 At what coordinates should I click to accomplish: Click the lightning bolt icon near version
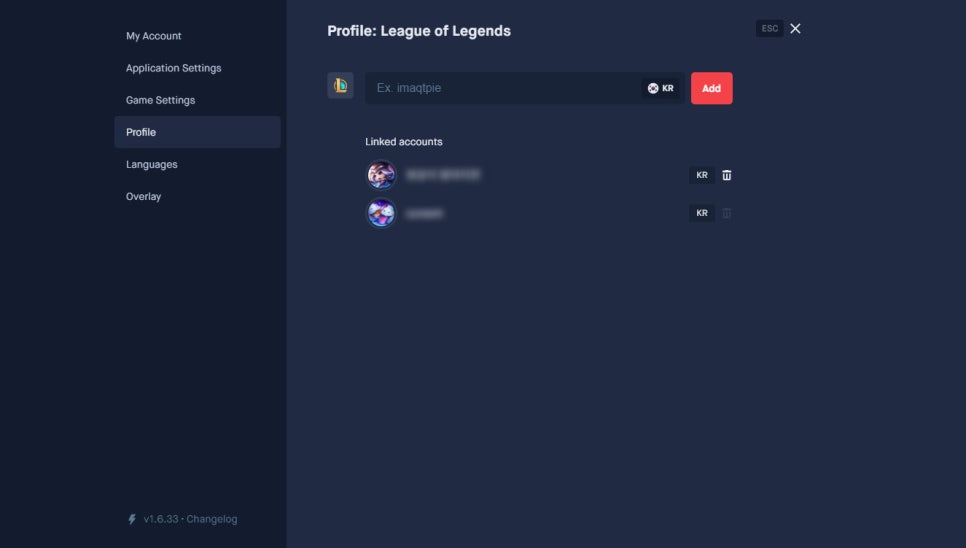[132, 519]
